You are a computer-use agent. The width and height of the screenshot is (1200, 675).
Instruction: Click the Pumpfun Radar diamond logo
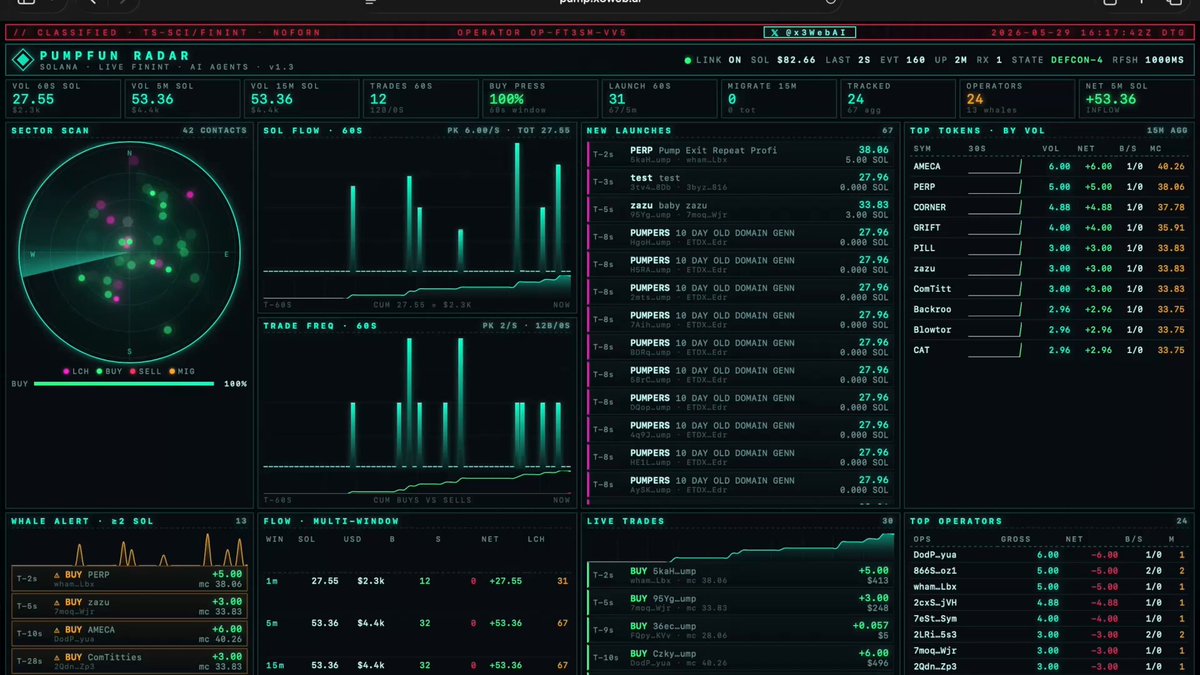[x=22, y=61]
